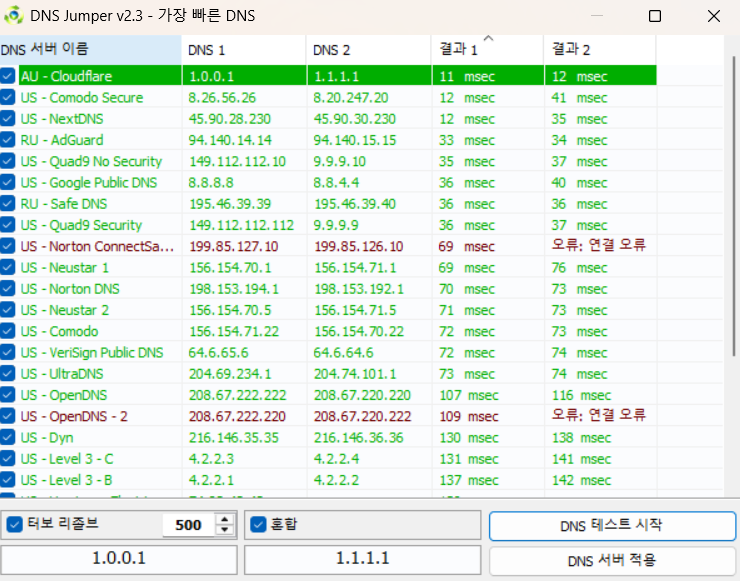Click the 8.8.4.4 DNS 2 cell
The image size is (740, 581).
pos(336,182)
